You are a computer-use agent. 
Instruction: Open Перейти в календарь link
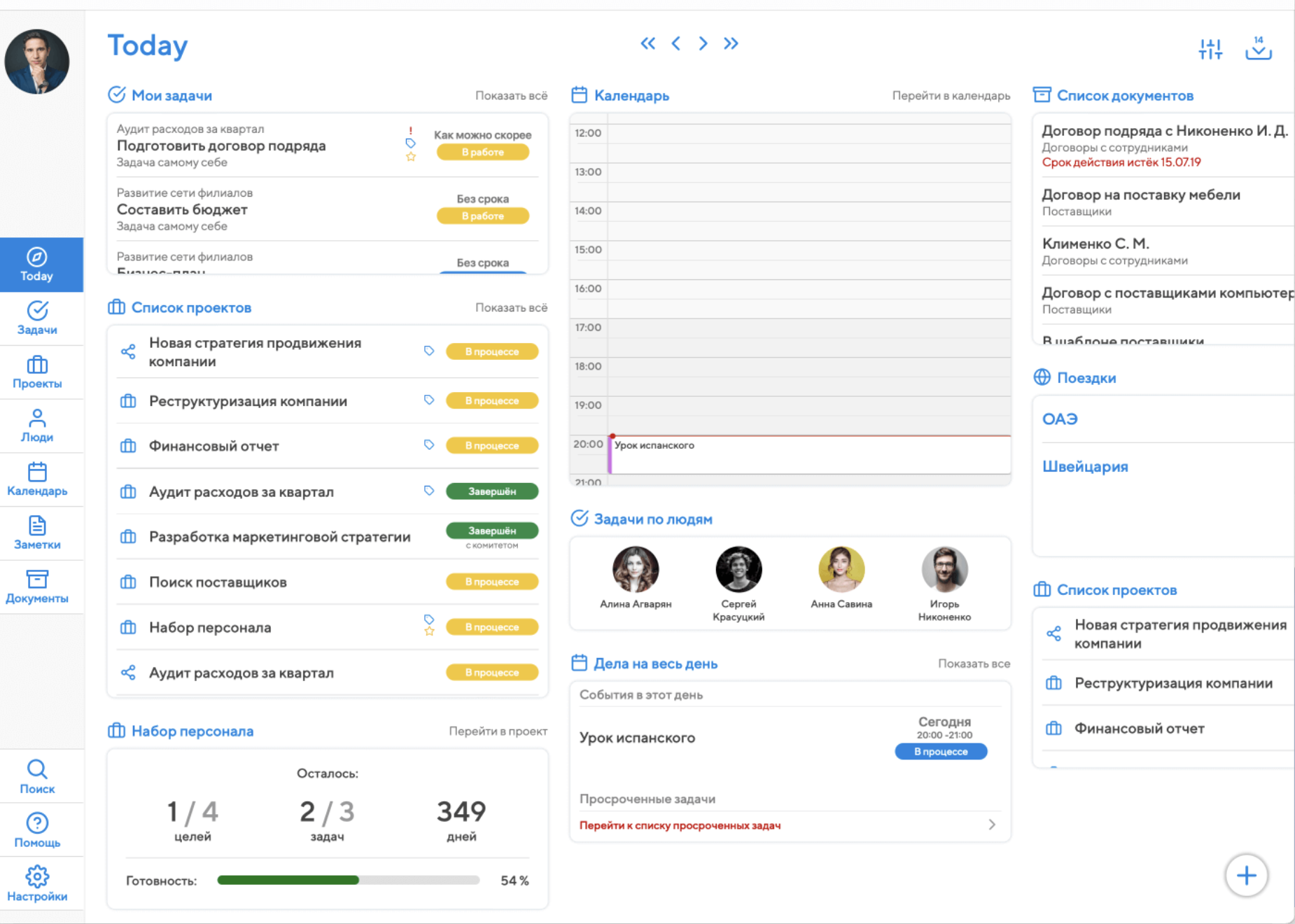[x=950, y=96]
